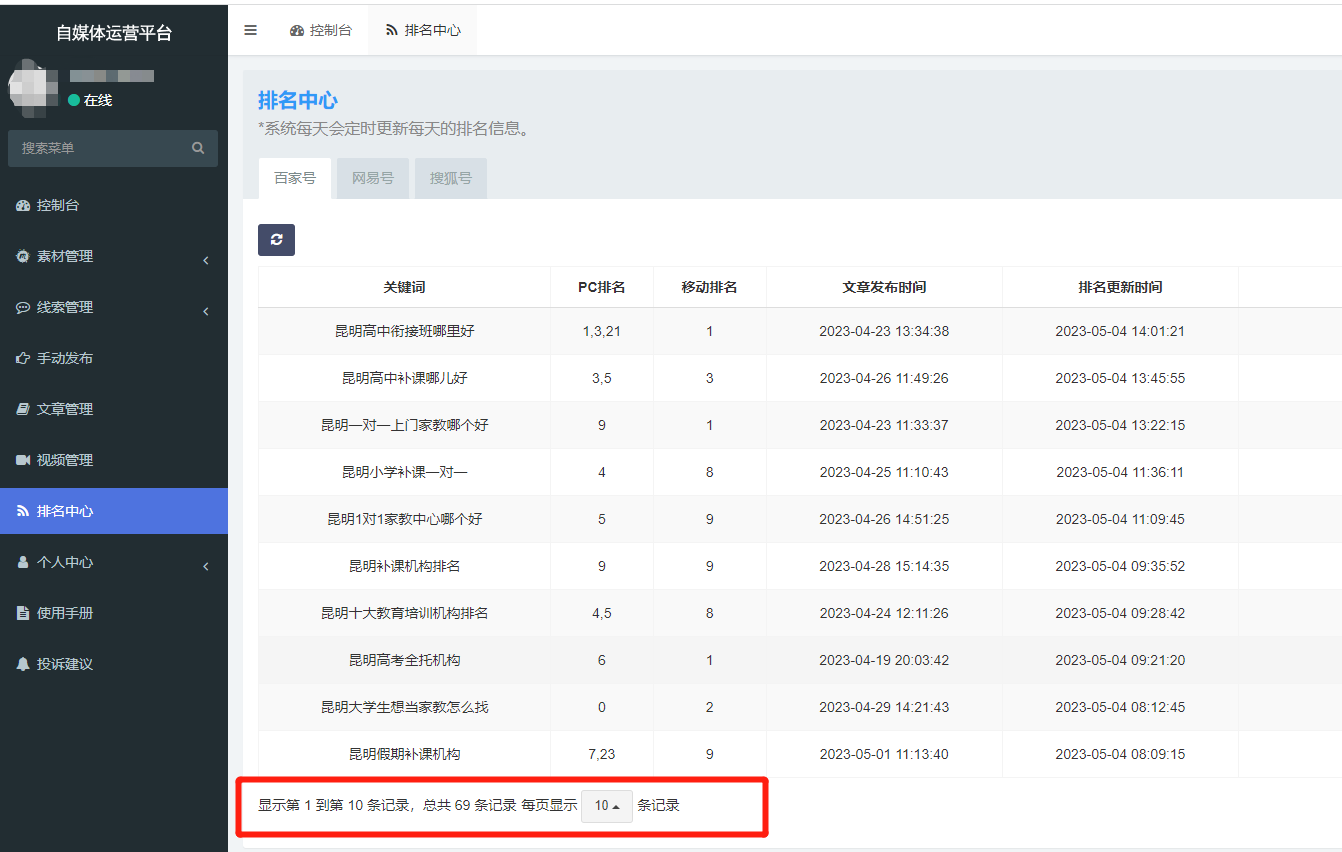Open 投诉建议 in the sidebar
1342x852 pixels.
64,664
